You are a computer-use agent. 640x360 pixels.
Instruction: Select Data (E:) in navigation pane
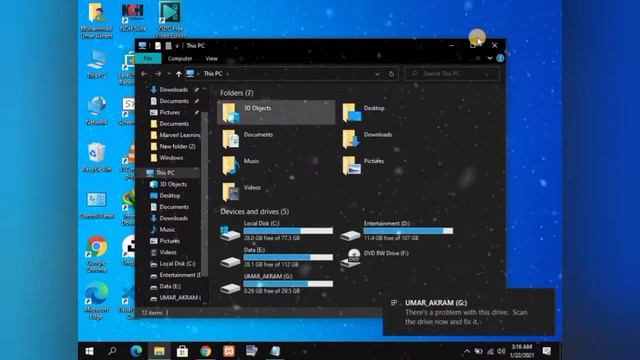coord(169,287)
